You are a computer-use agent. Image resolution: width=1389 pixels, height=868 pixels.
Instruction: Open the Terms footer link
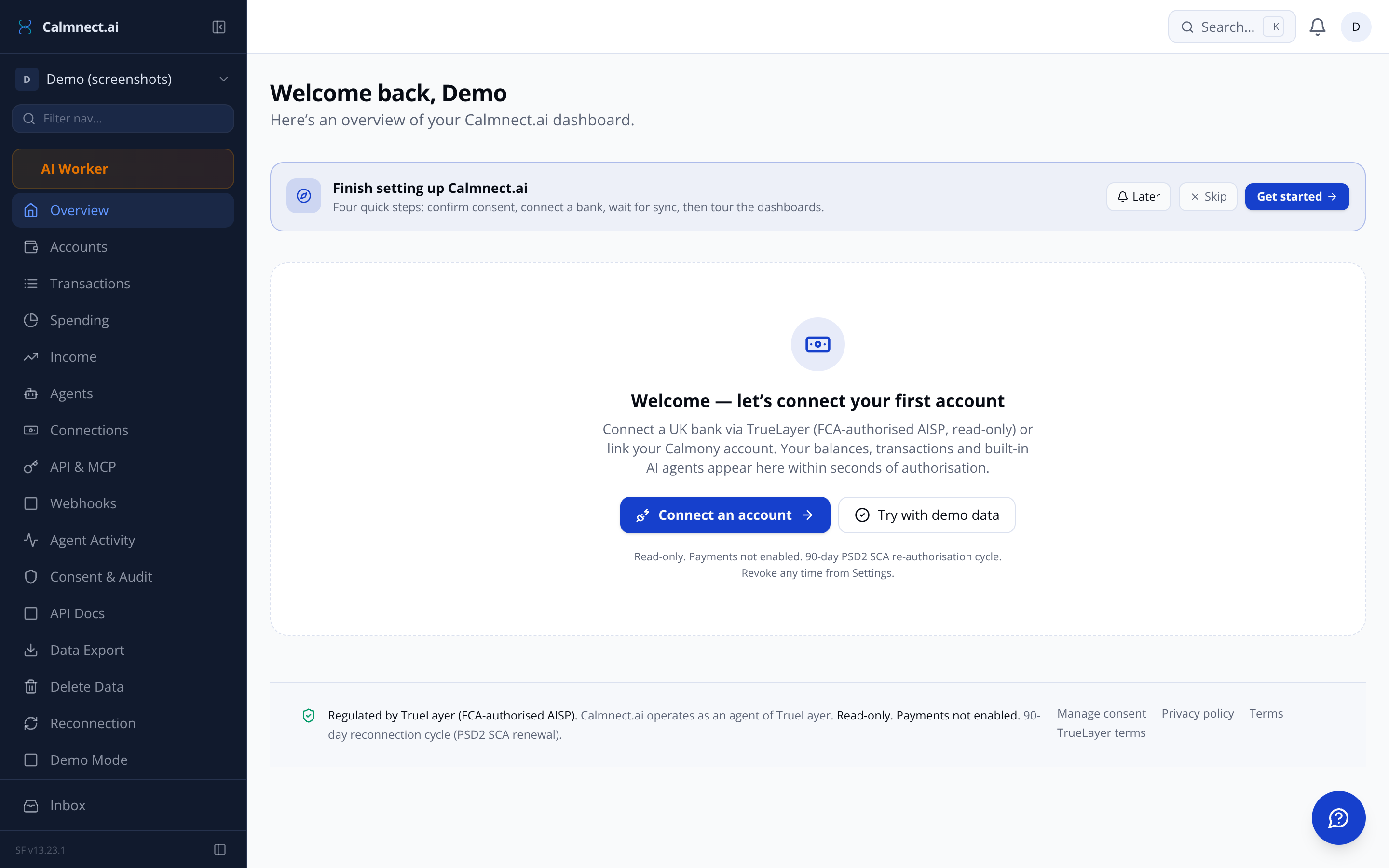click(1266, 714)
